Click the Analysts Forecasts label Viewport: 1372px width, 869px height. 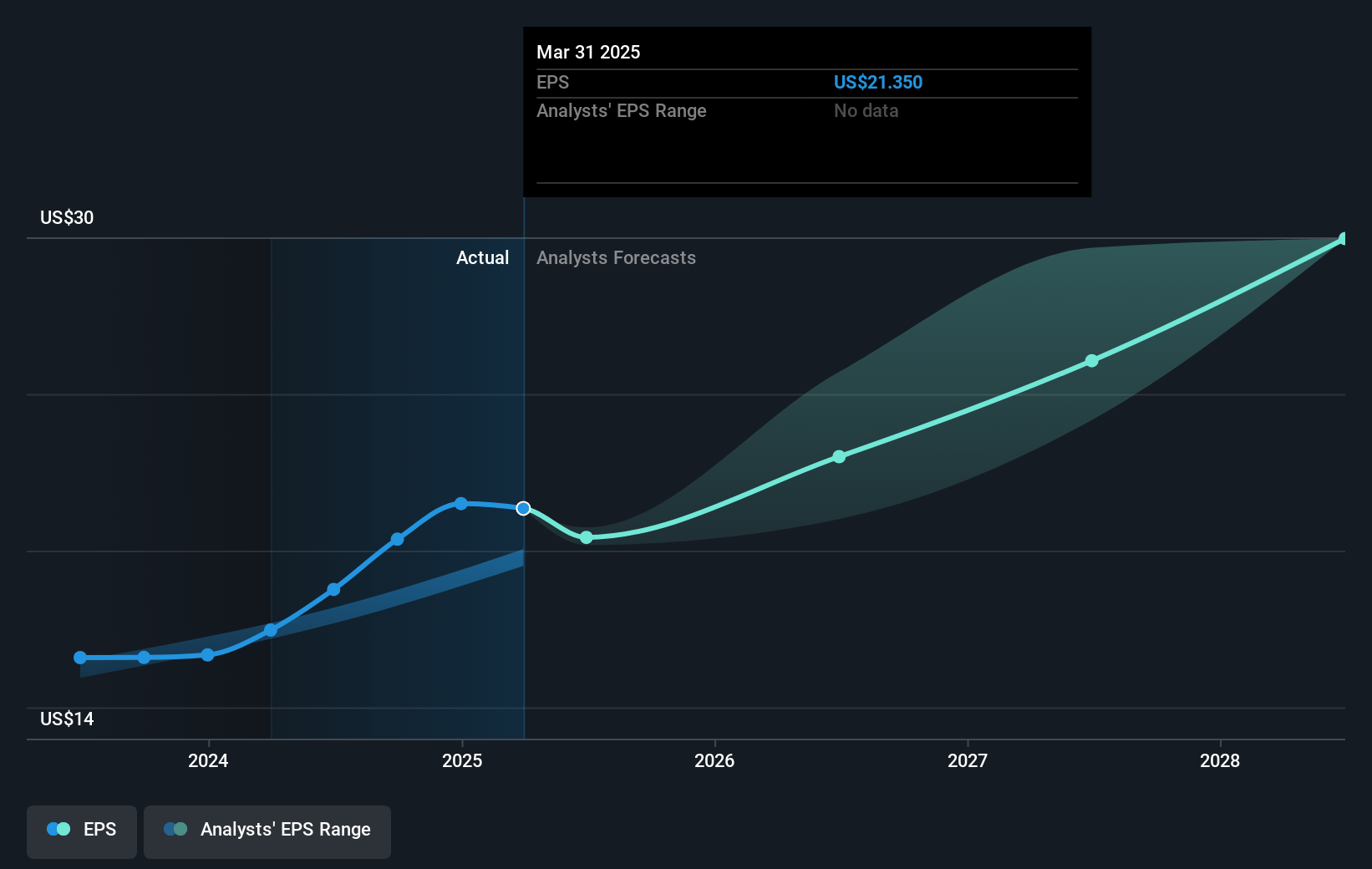tap(616, 258)
